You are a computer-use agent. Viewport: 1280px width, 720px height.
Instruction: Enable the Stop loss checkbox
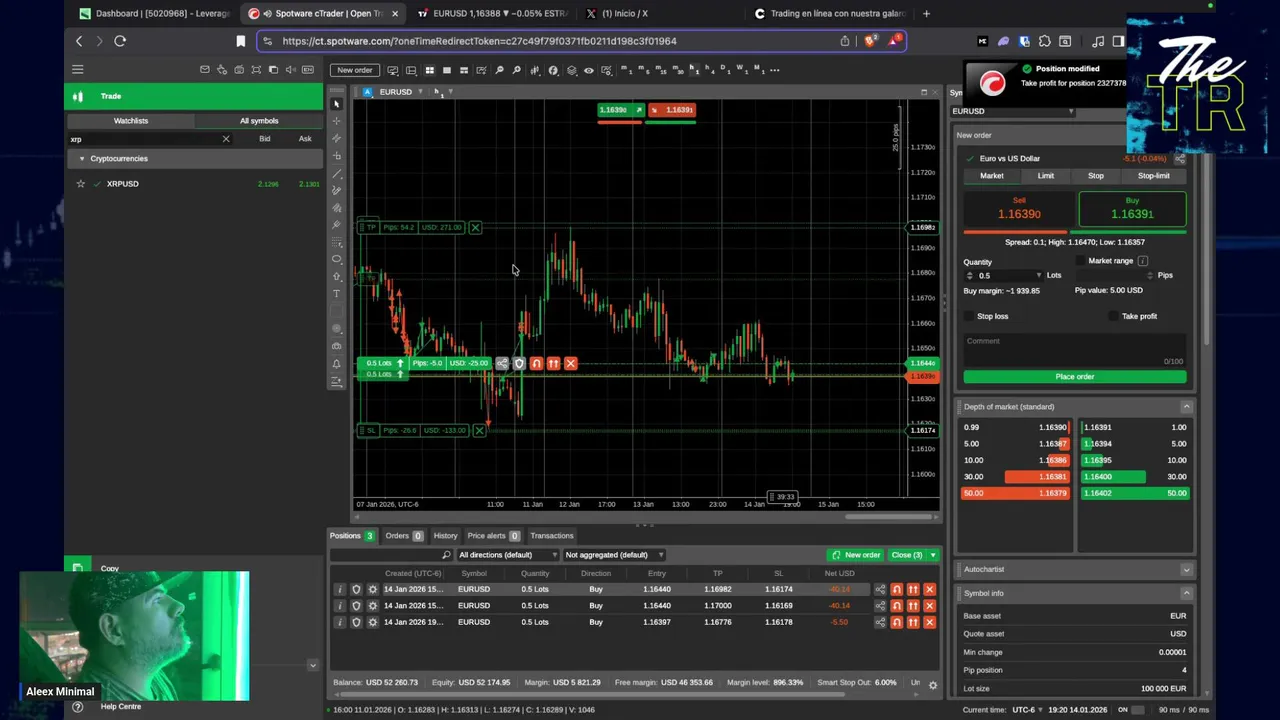[969, 316]
